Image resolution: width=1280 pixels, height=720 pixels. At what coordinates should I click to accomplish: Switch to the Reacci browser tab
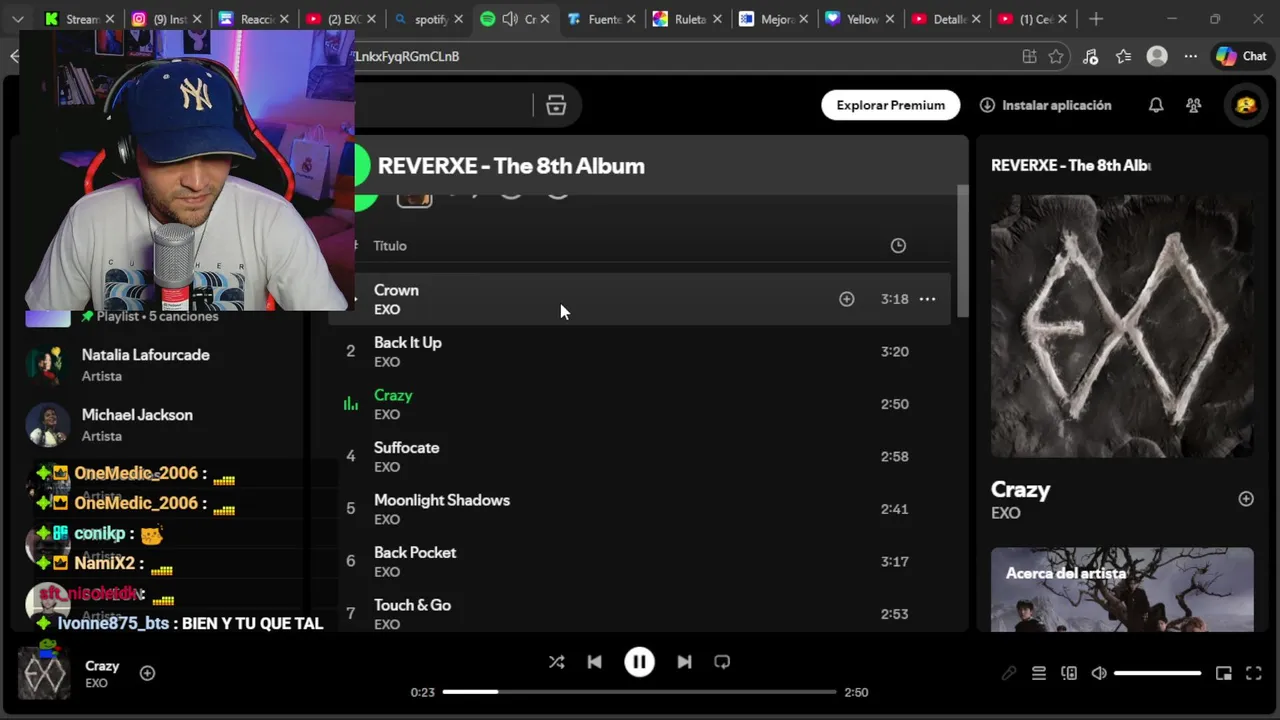[x=252, y=19]
